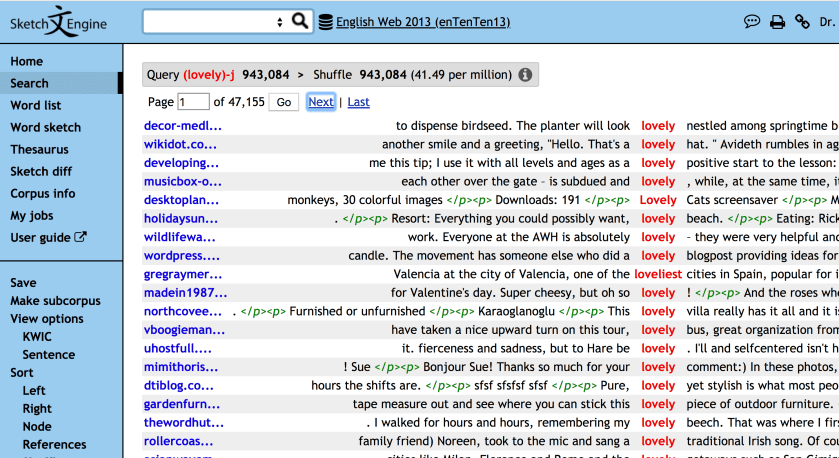Screen dimensions: 839x458
Task: Click 'lovely' keyword in the rollercoas row
Action: (x=658, y=441)
